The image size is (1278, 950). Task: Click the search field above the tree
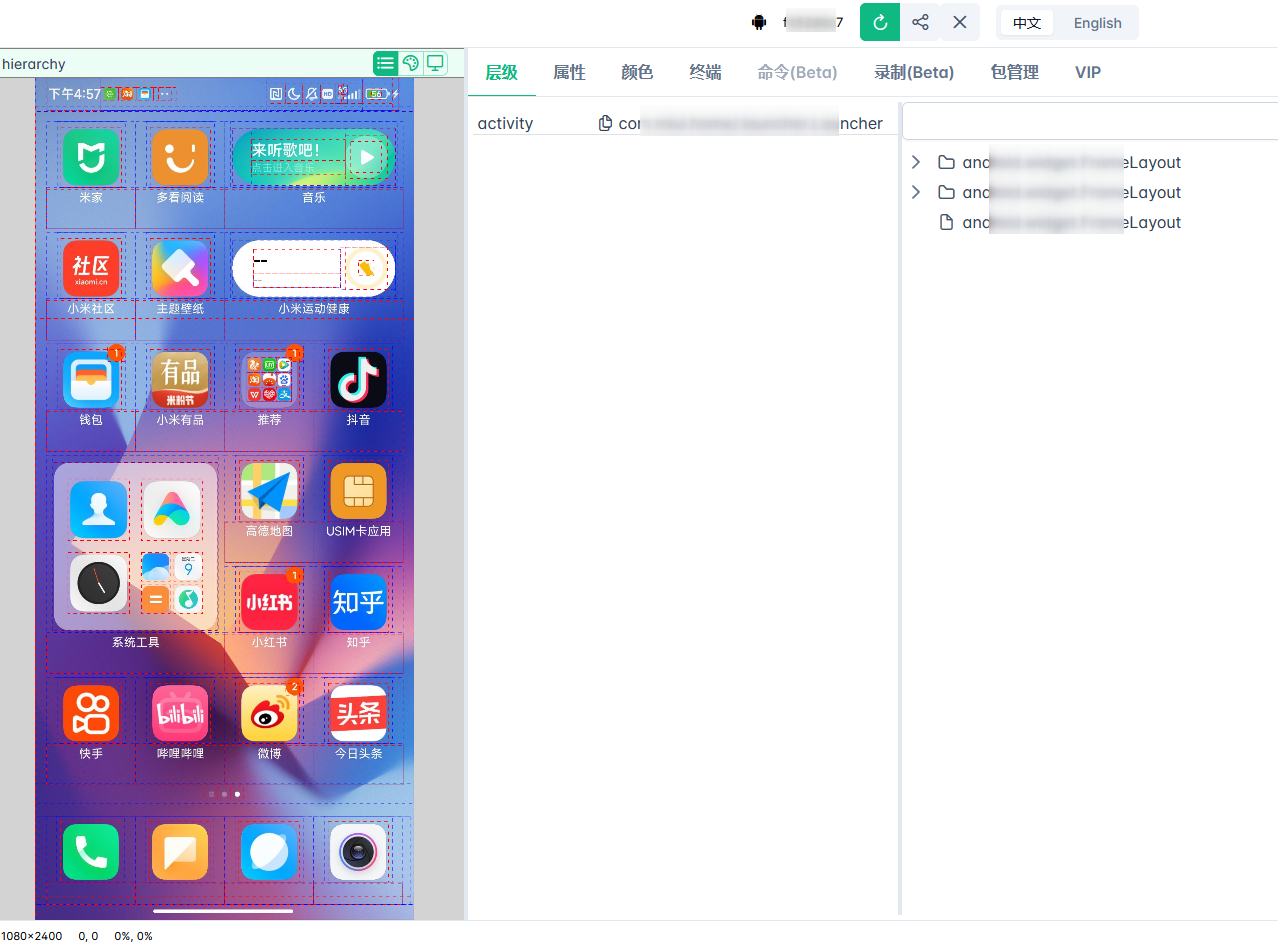coord(1090,122)
